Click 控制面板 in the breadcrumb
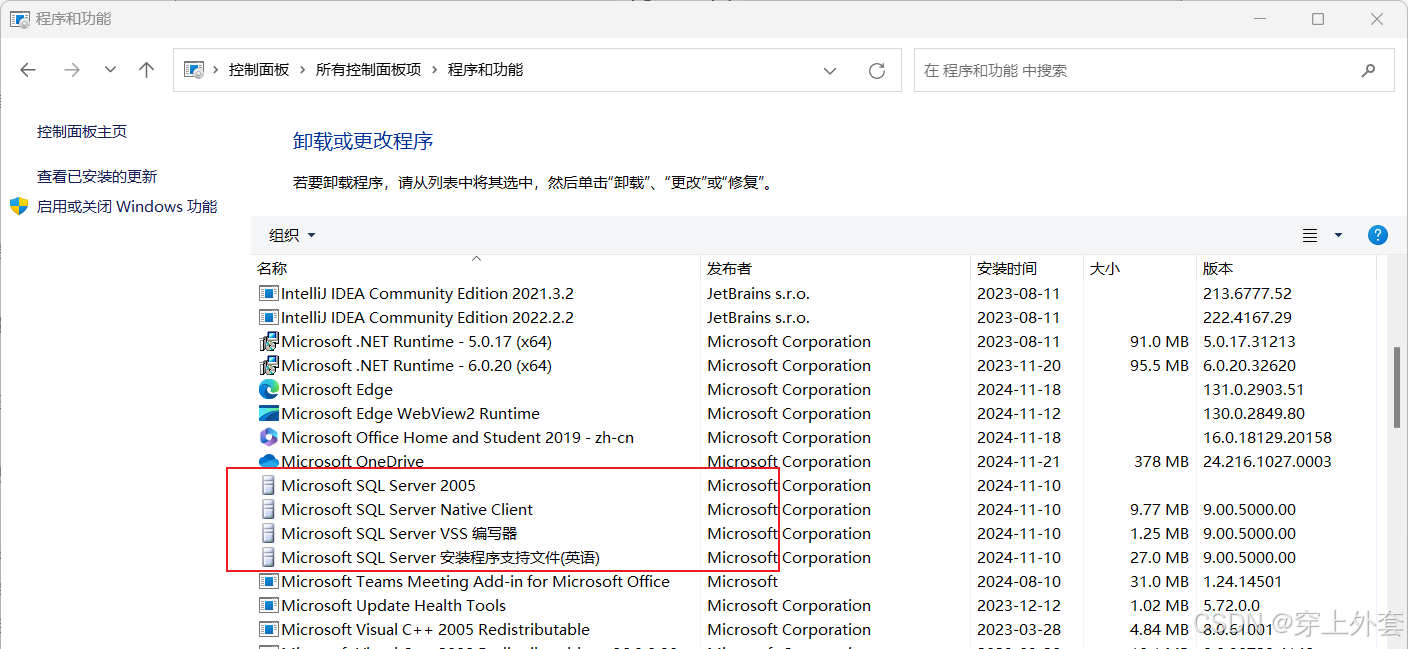 pos(259,70)
